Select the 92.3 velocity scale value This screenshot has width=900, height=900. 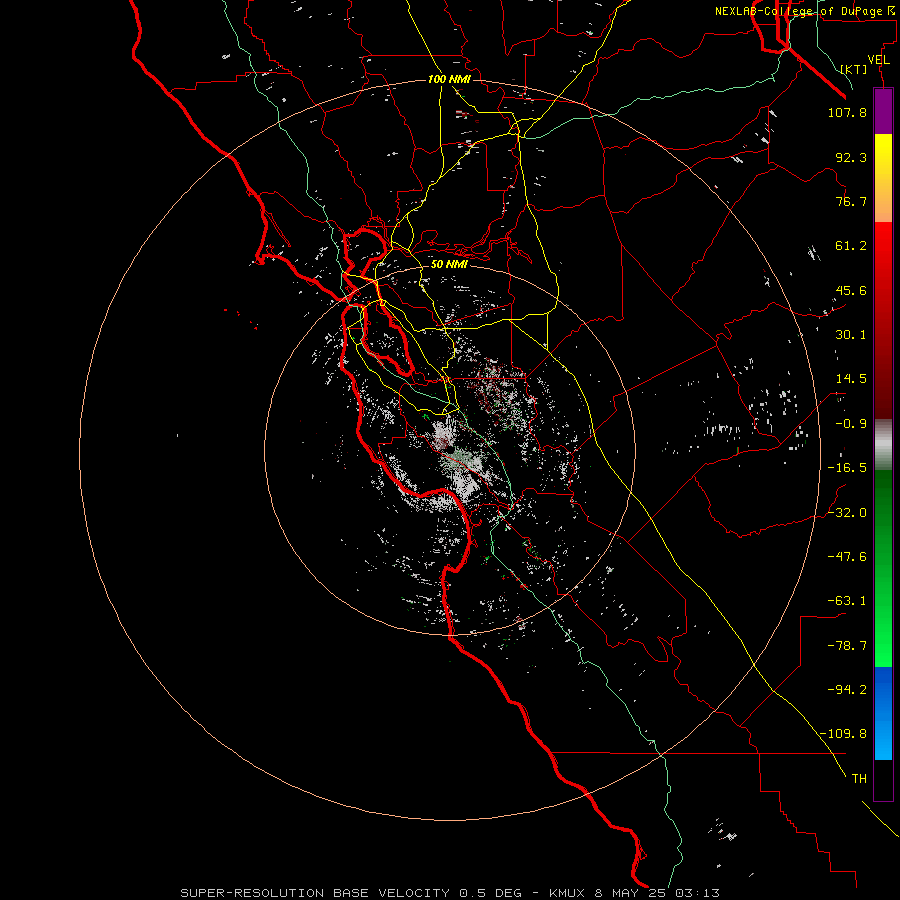pyautogui.click(x=851, y=157)
